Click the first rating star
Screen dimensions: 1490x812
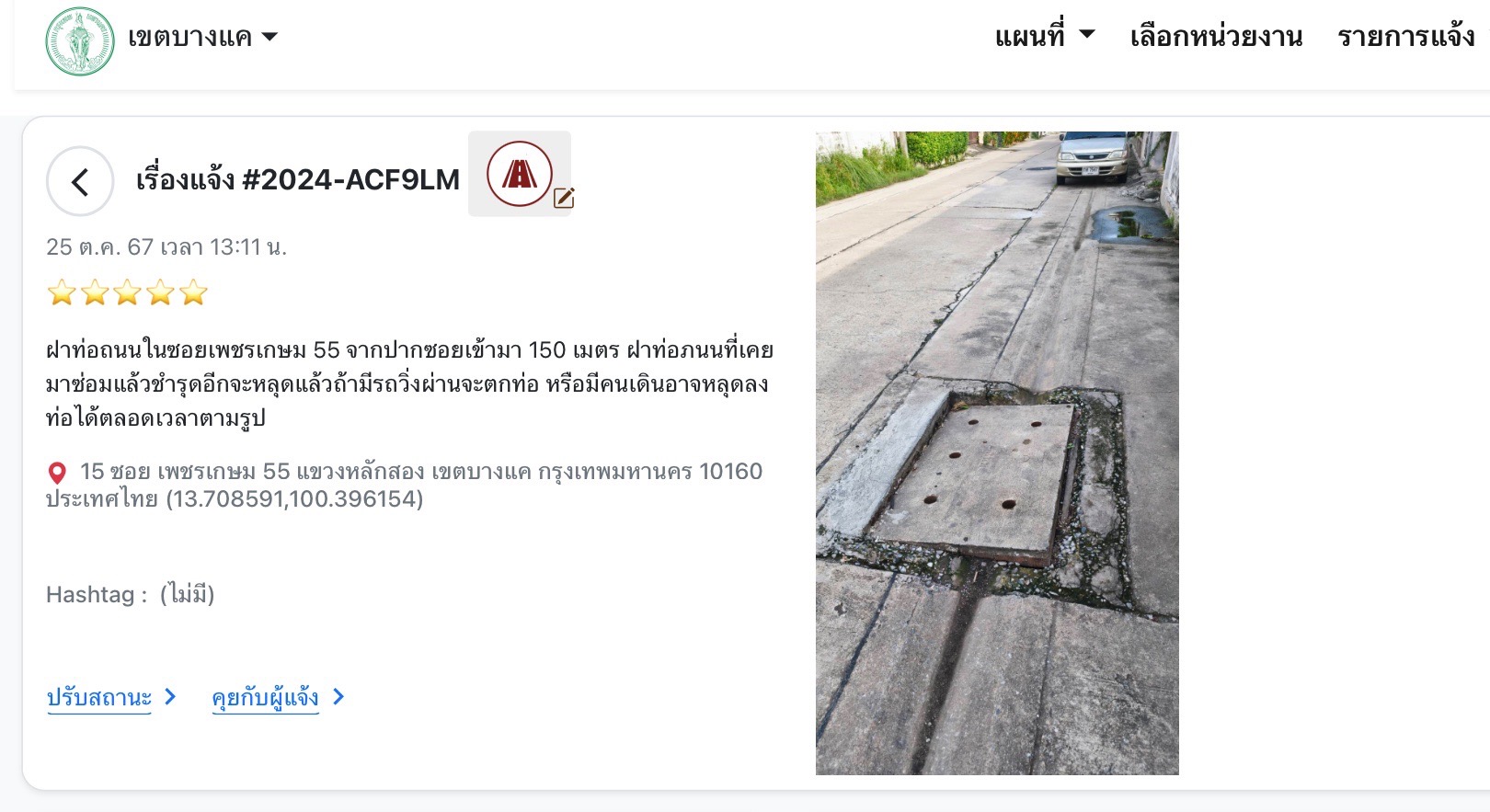[x=62, y=293]
